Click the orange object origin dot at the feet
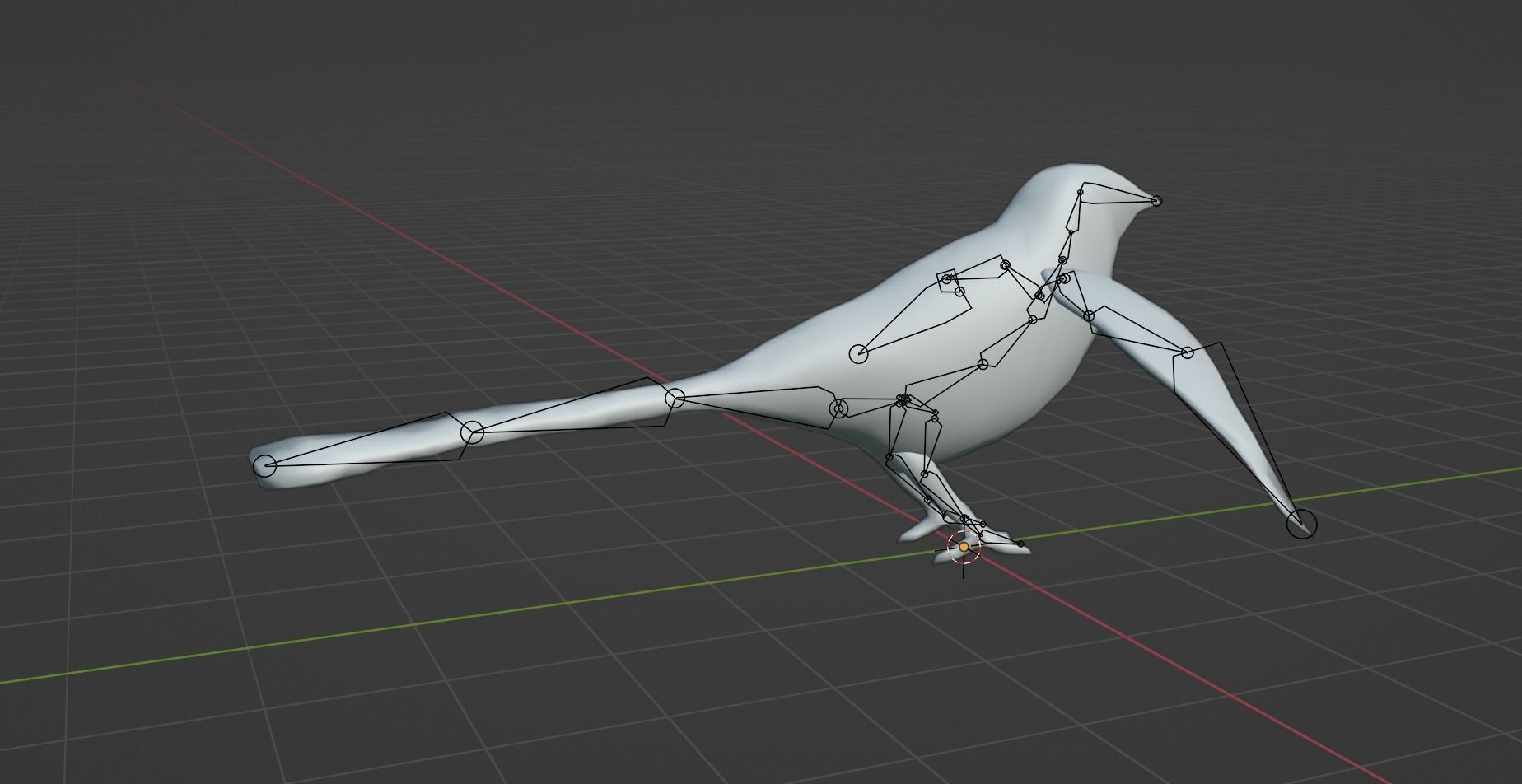Viewport: 1522px width, 784px height. pos(964,547)
